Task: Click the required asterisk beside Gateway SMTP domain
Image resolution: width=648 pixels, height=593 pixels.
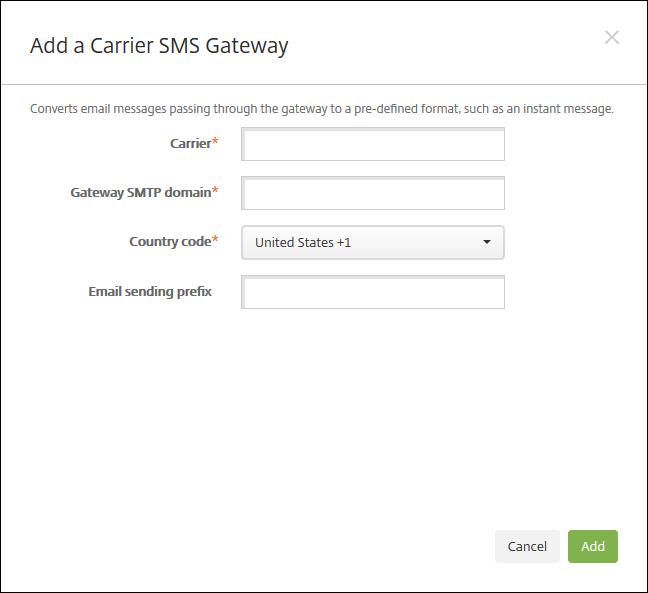Action: pyautogui.click(x=216, y=191)
